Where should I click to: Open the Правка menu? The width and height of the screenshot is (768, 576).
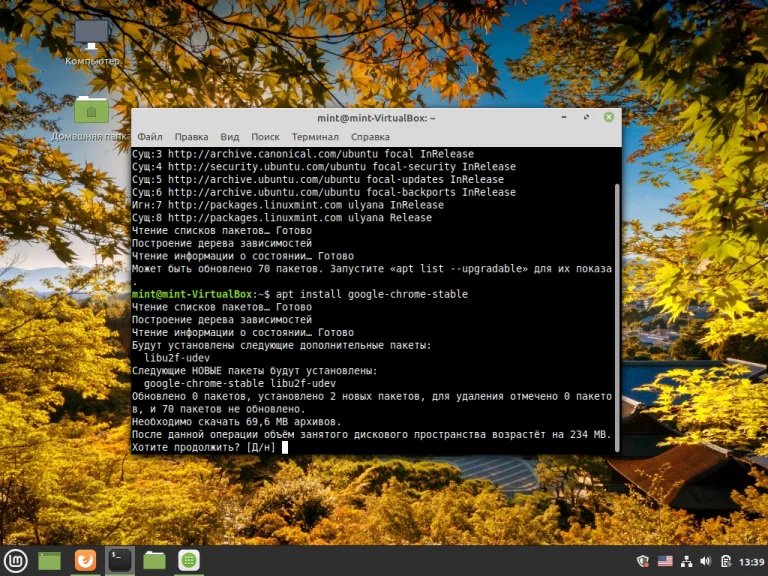pos(191,136)
